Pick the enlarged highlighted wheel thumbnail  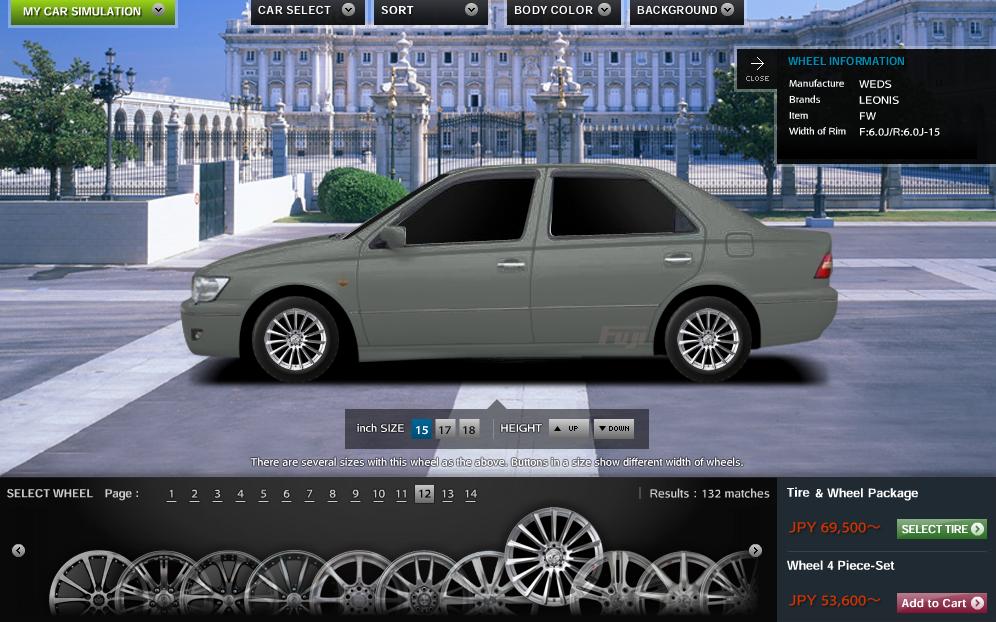(x=553, y=555)
